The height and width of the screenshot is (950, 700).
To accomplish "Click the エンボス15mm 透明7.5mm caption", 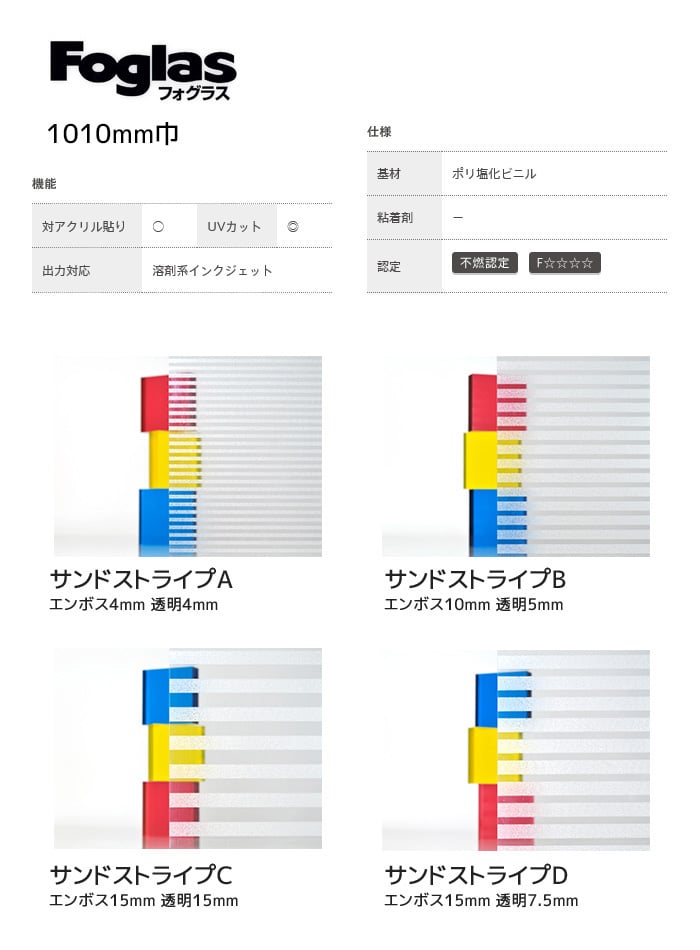I will point(481,900).
